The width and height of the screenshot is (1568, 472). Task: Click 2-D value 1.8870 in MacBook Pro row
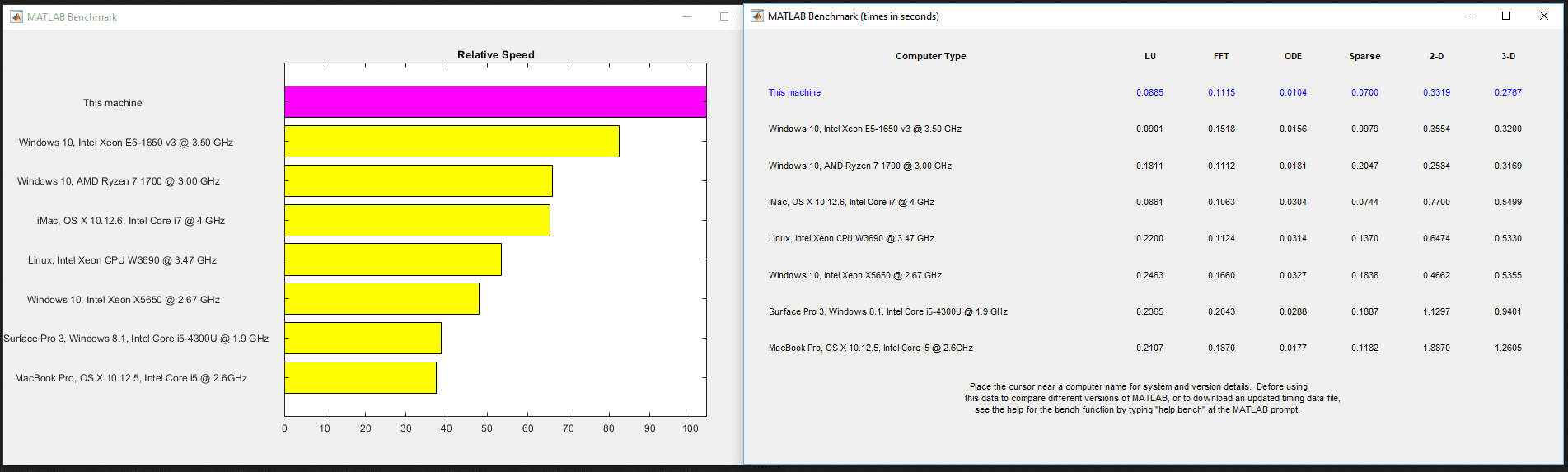coord(1436,348)
